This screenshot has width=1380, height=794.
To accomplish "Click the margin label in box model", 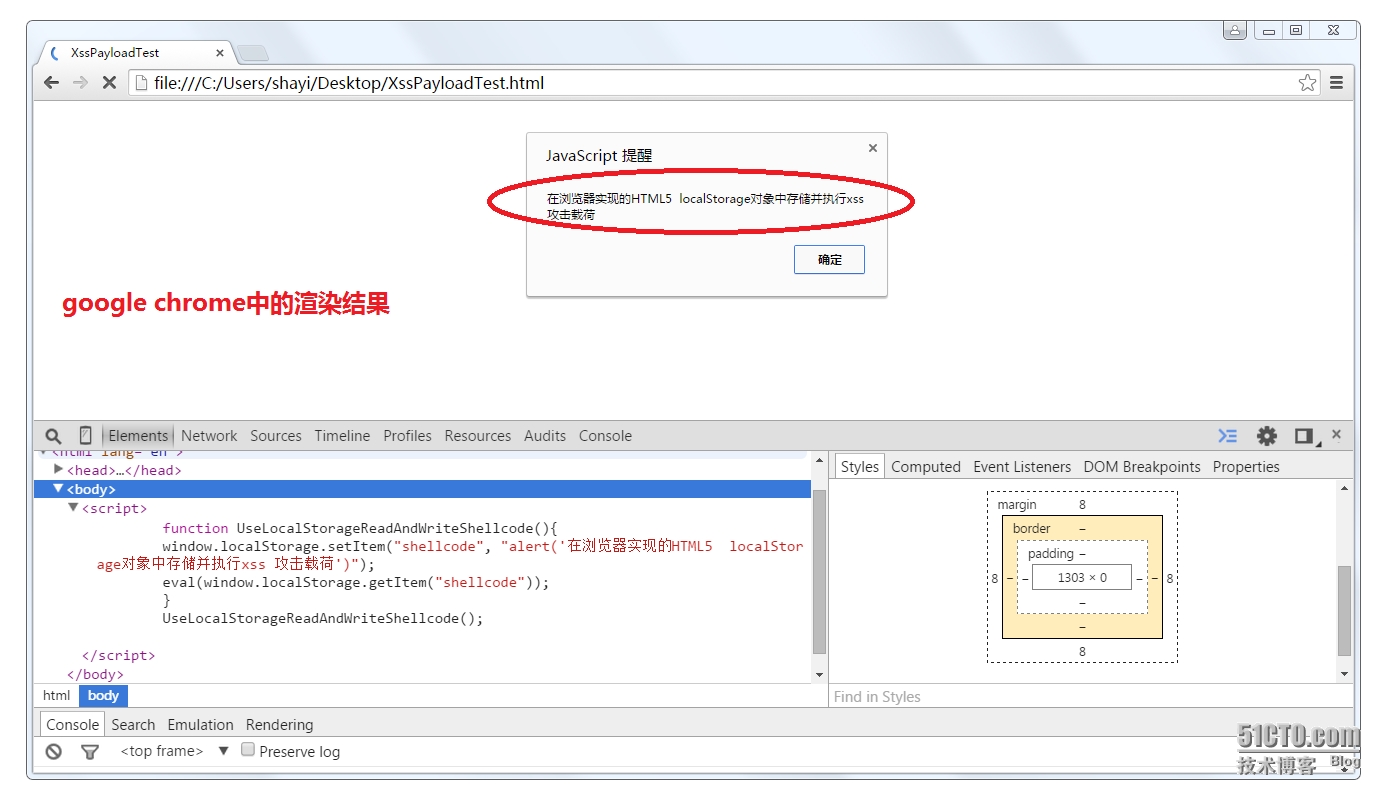I will point(1017,505).
